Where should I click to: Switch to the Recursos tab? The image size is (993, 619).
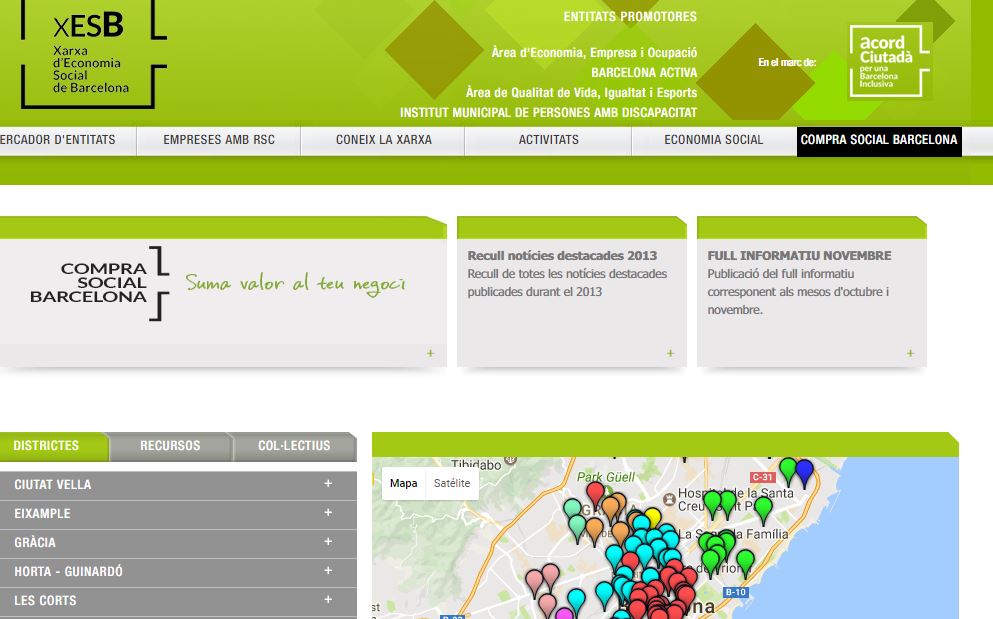coord(170,446)
